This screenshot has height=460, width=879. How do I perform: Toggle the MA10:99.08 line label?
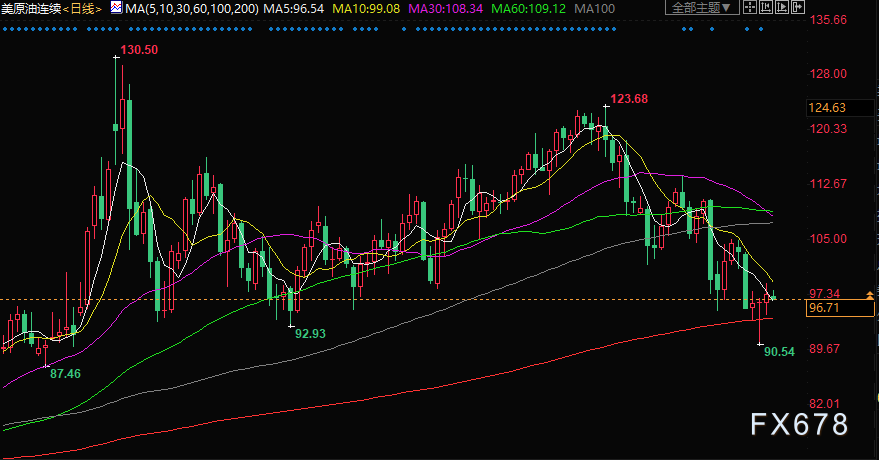click(366, 8)
